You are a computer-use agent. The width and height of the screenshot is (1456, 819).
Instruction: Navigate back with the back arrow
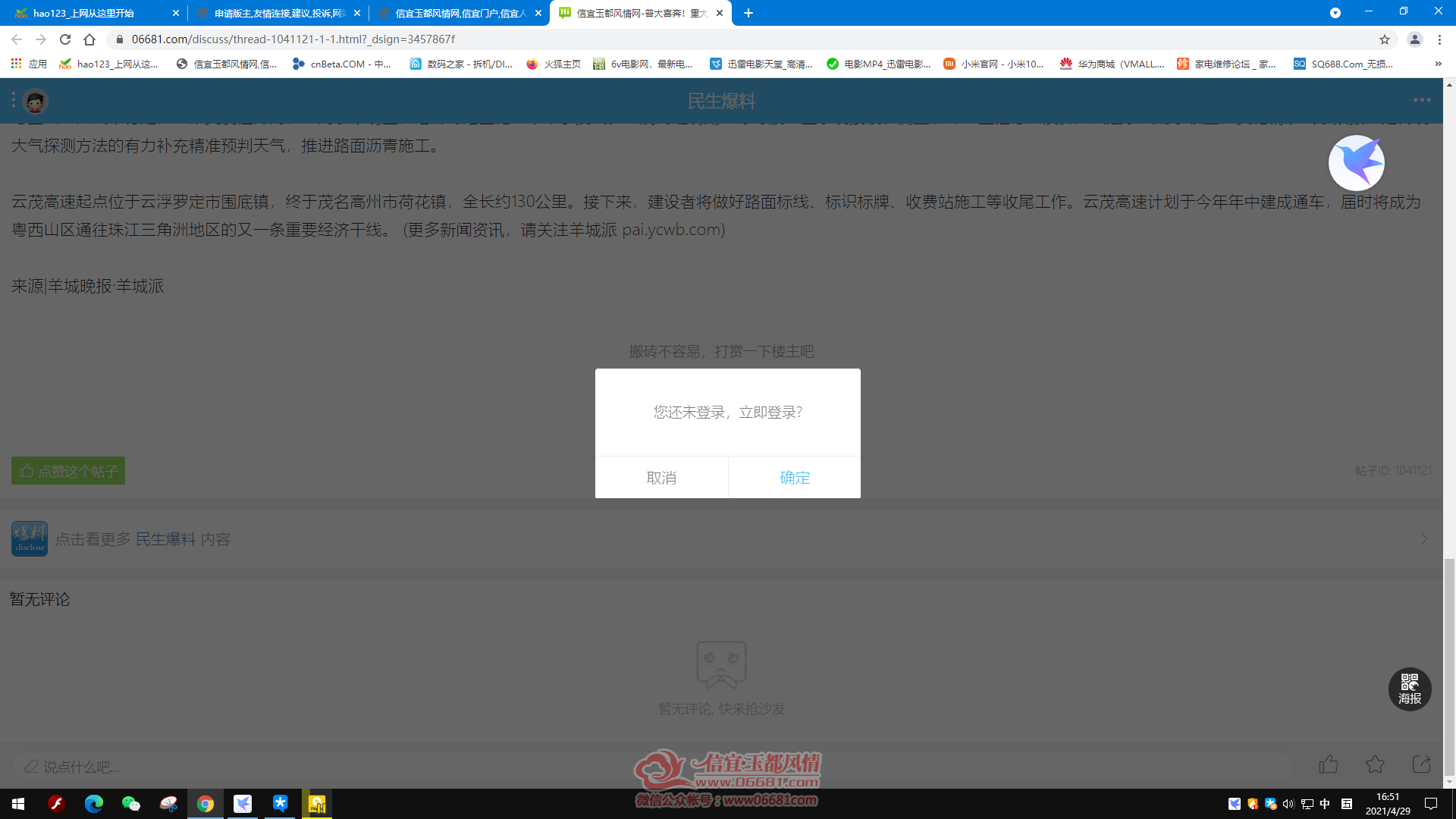(17, 39)
